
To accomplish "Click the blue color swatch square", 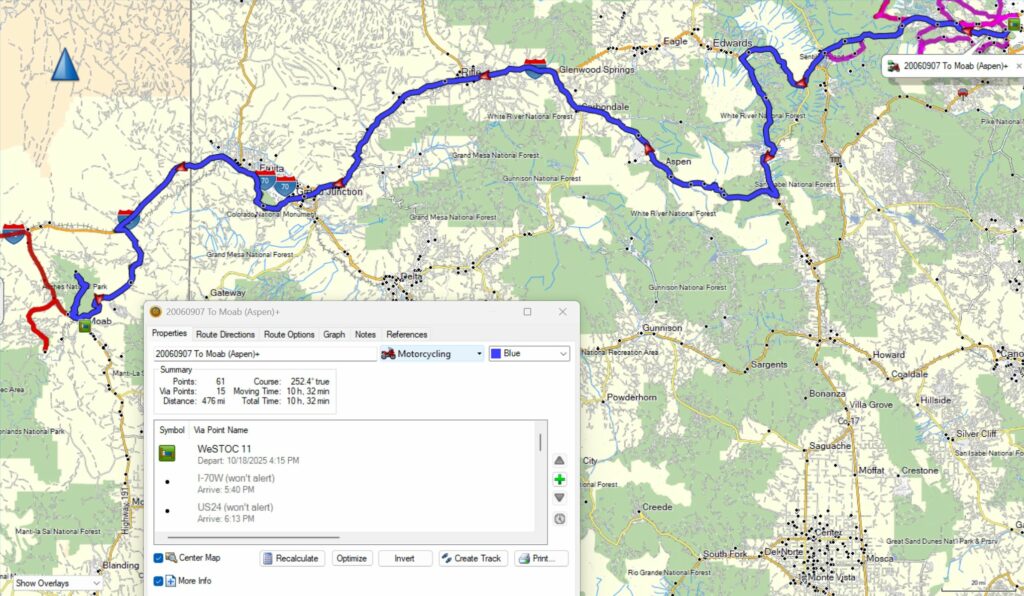I will (495, 354).
